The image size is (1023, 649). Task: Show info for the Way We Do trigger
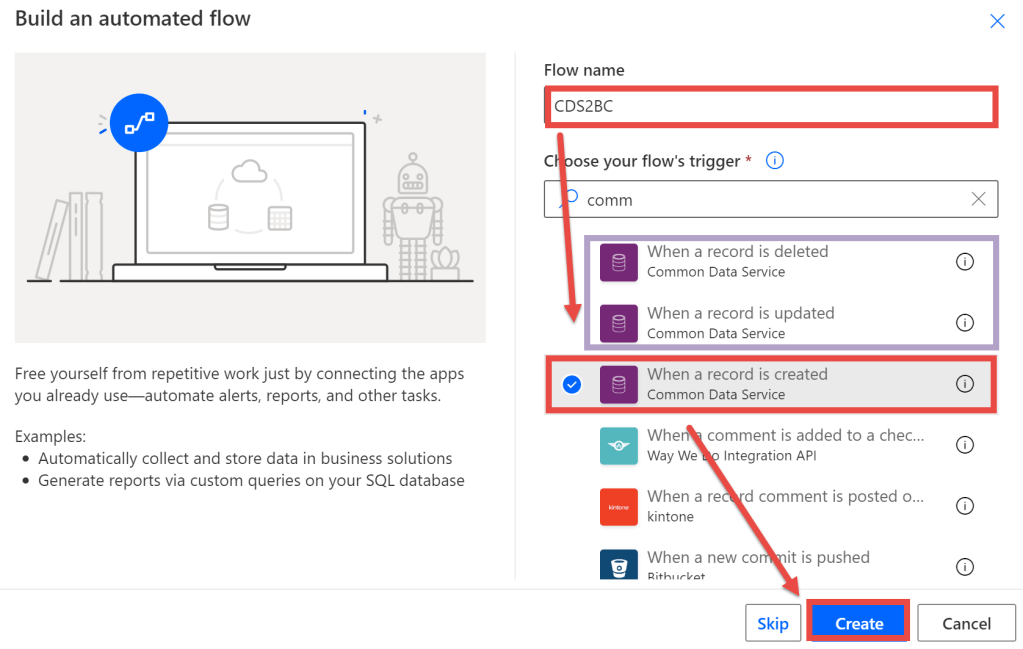(x=964, y=445)
